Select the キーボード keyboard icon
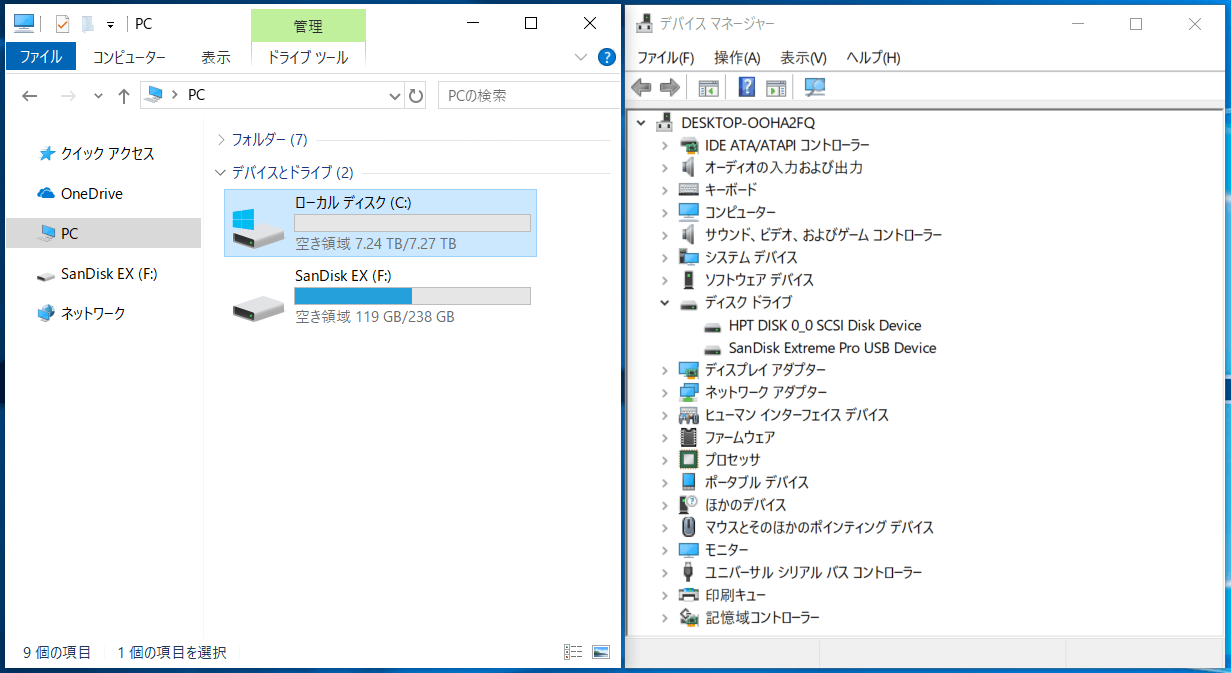The height and width of the screenshot is (673, 1231). [689, 190]
